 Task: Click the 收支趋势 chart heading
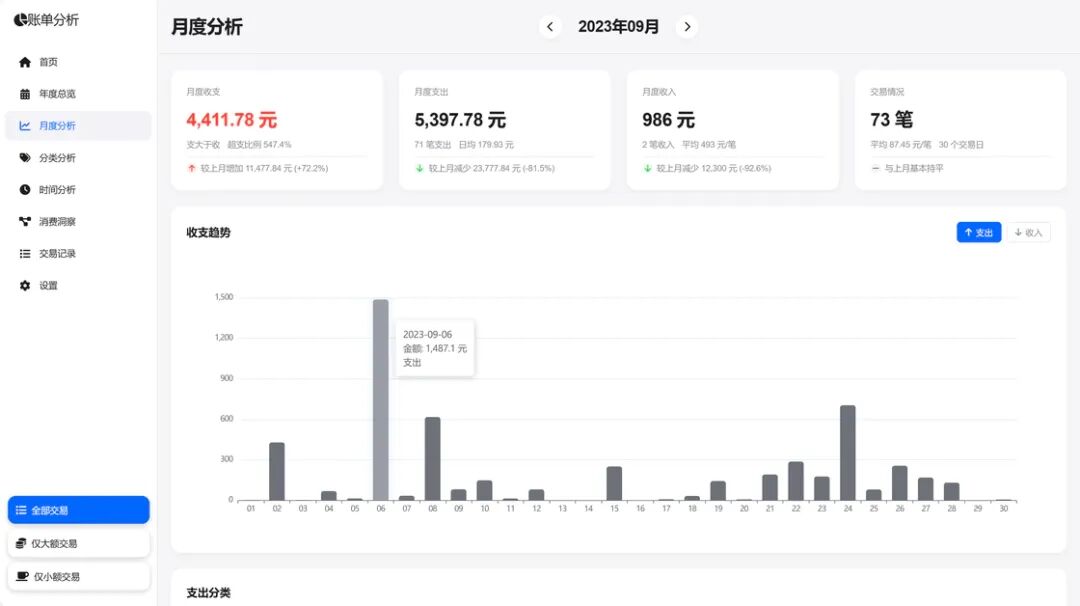208,233
